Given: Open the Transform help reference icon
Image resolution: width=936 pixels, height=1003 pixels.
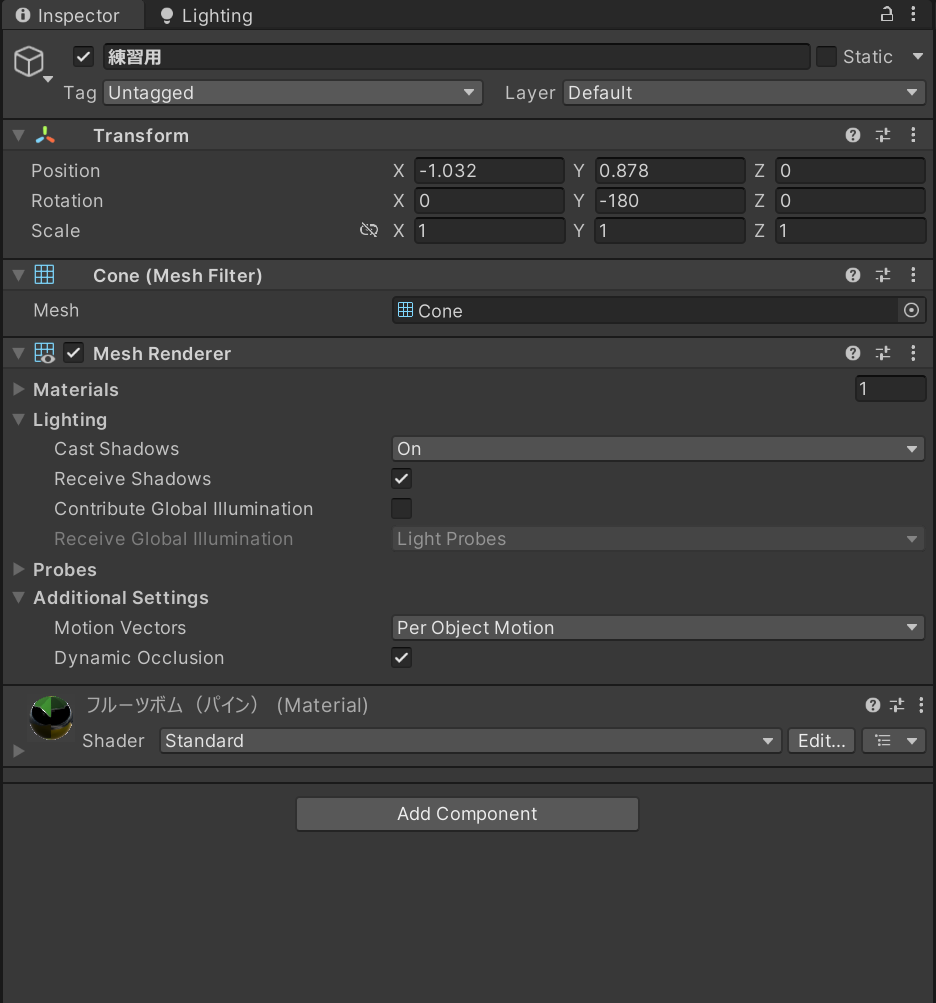Looking at the screenshot, I should (853, 135).
